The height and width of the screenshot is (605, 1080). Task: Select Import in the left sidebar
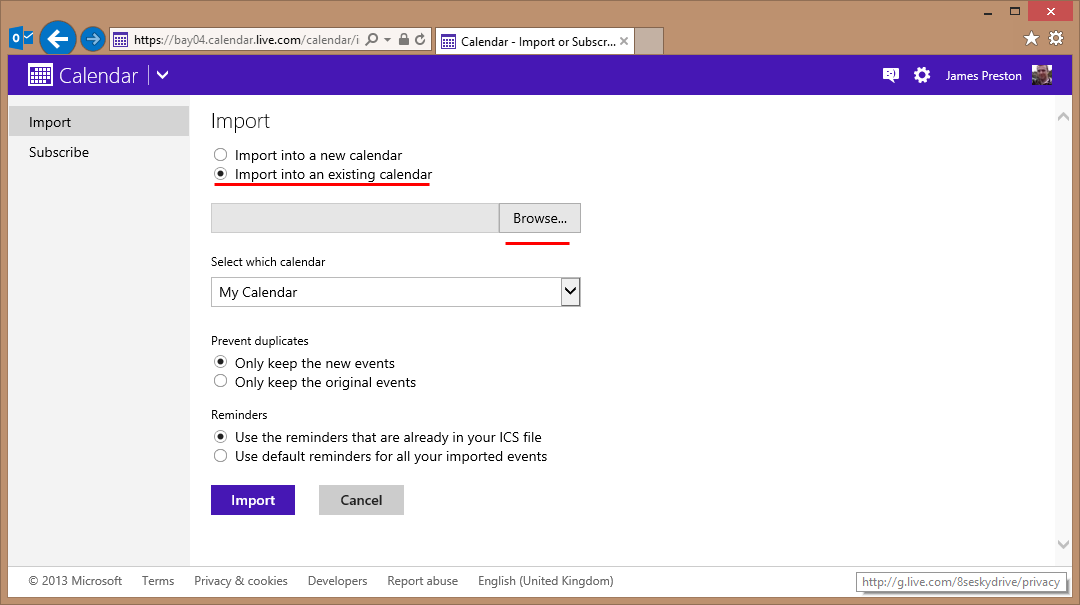(99, 122)
